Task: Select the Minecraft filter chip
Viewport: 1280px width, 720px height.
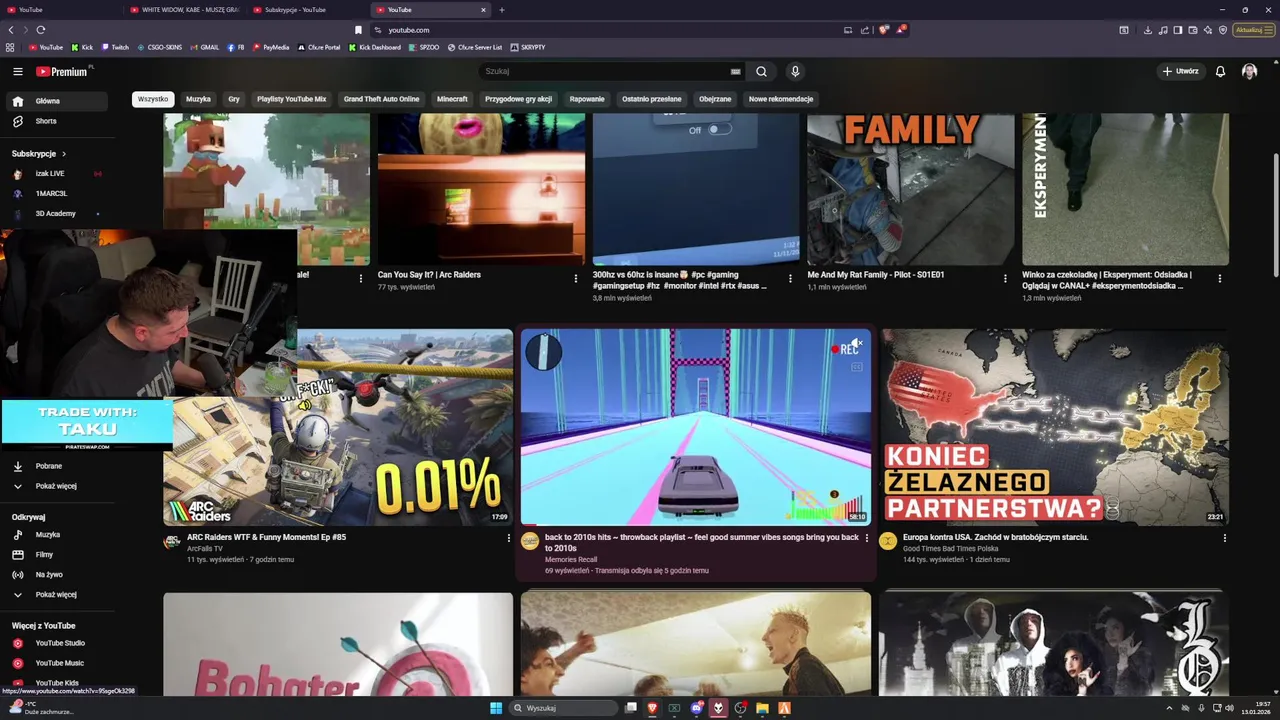Action: click(452, 99)
